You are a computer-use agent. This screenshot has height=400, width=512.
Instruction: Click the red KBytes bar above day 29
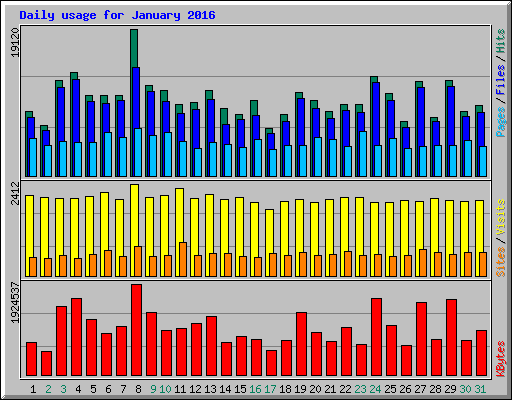pos(451,338)
